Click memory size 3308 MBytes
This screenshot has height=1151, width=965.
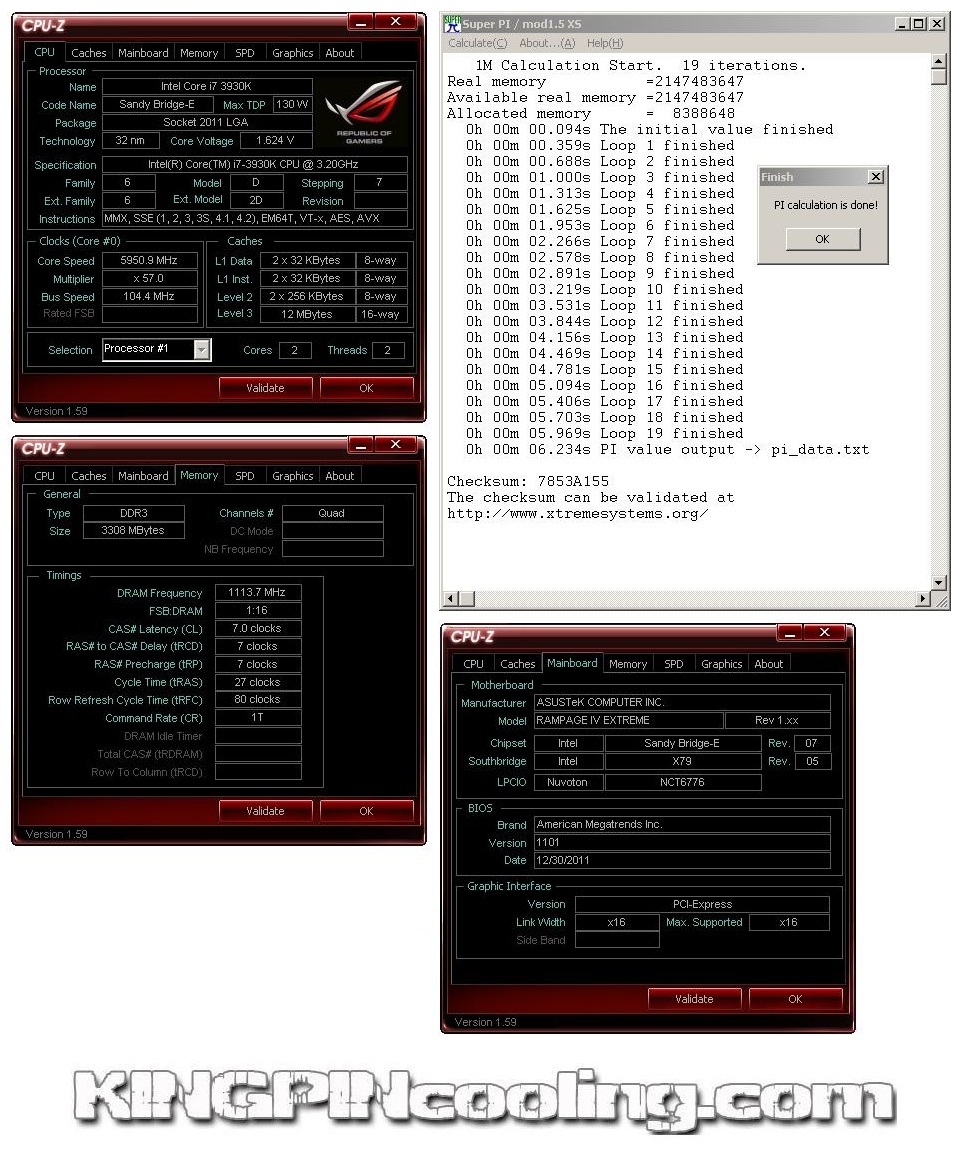coord(134,531)
